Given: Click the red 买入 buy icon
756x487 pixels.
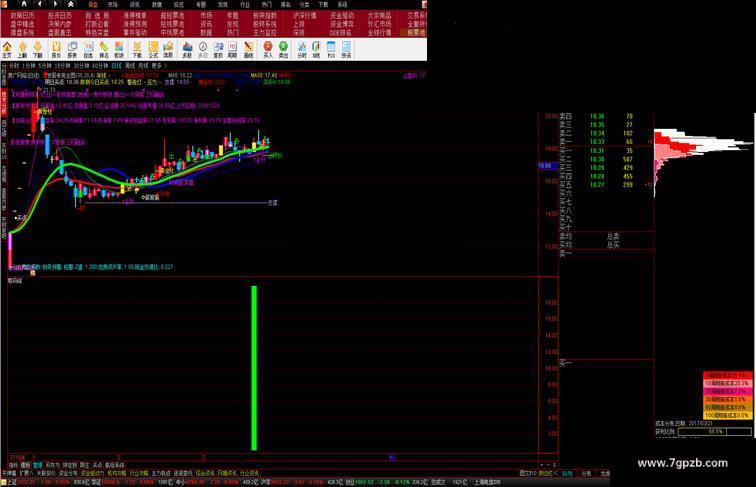Looking at the screenshot, I should [268, 50].
